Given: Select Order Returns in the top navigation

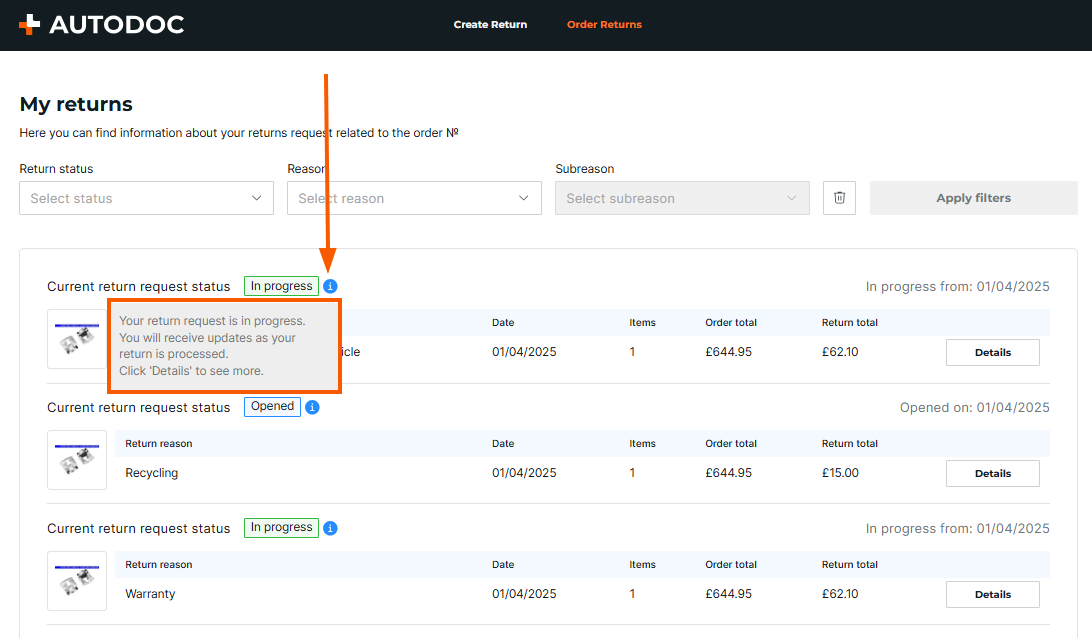Looking at the screenshot, I should point(604,25).
